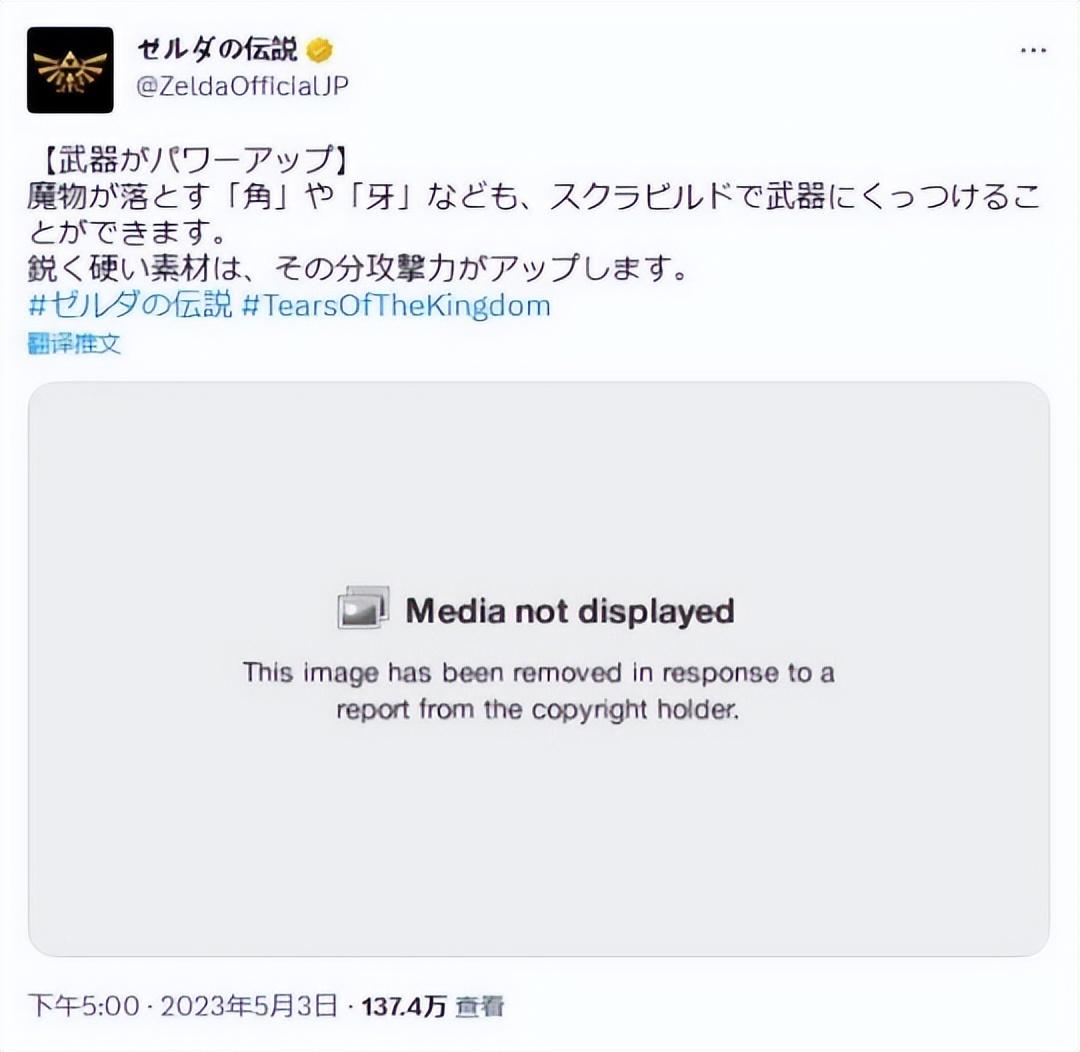This screenshot has height=1052, width=1080.
Task: Open the three-dot more options menu
Action: coord(1033,50)
